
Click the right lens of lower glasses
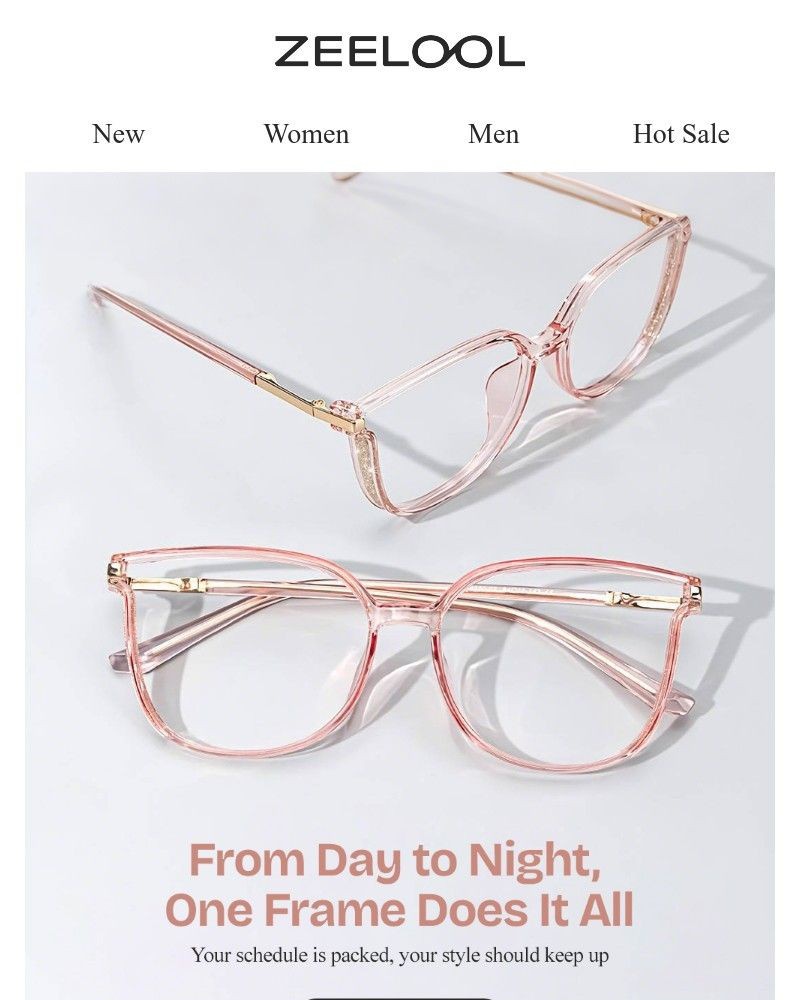560,668
